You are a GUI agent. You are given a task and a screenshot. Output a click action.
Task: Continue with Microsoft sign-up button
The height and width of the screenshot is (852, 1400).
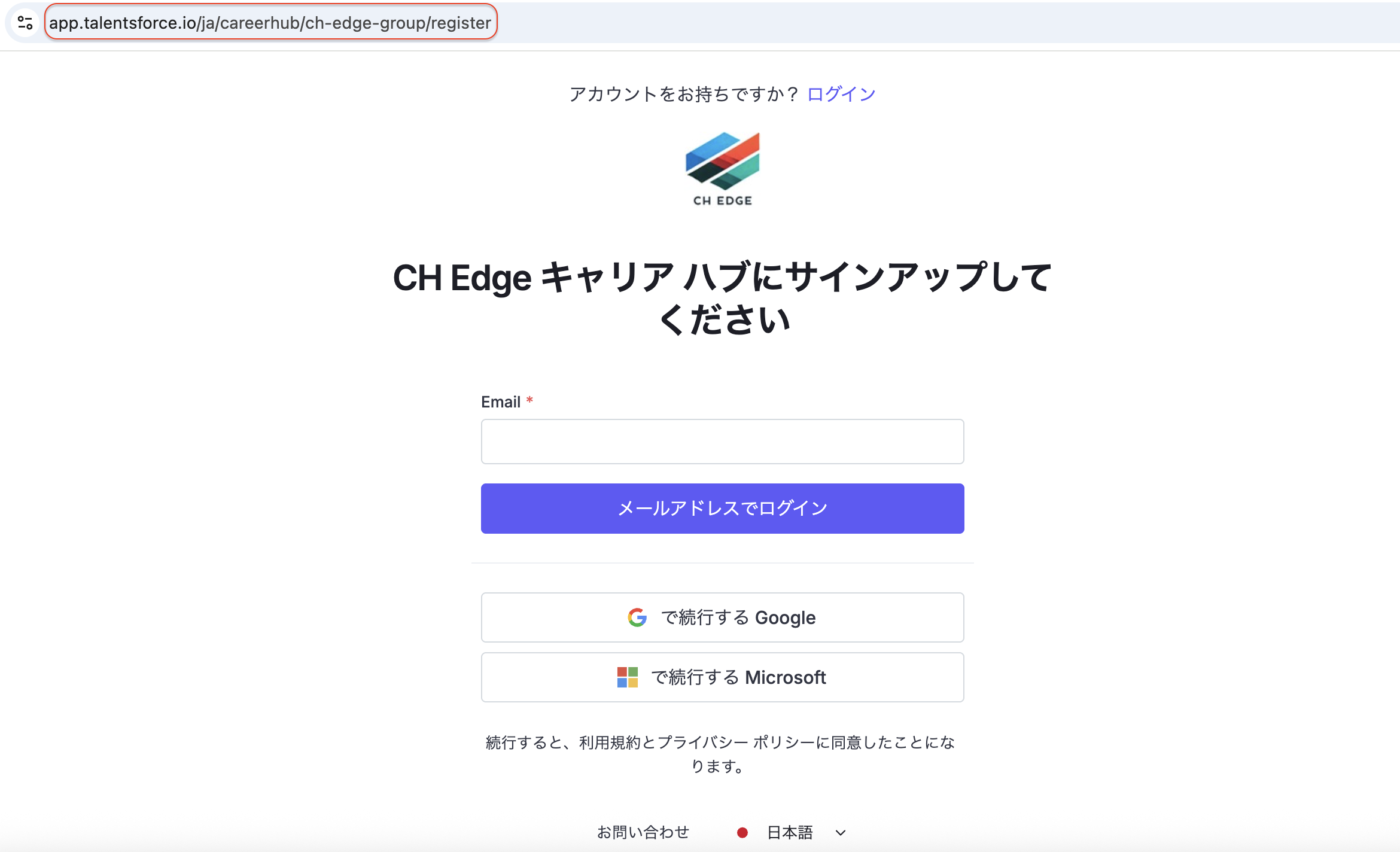(722, 677)
